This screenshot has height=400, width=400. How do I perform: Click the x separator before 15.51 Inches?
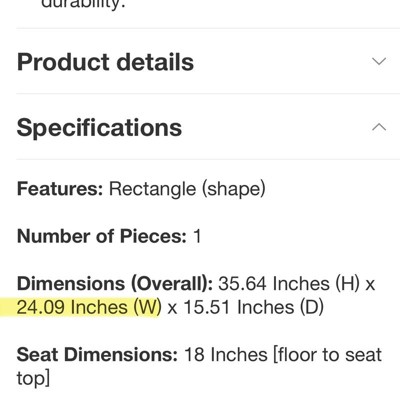click(x=172, y=309)
